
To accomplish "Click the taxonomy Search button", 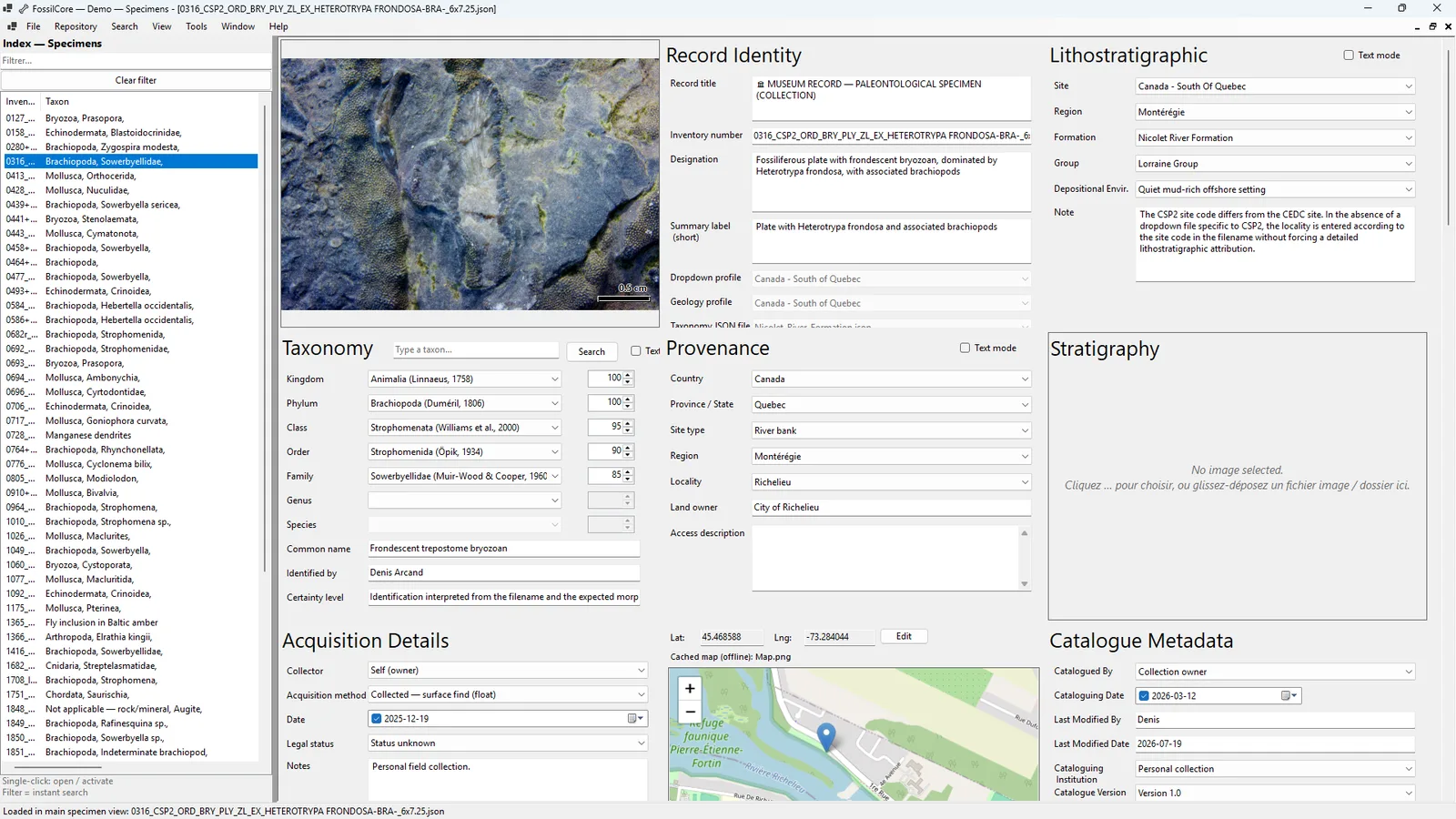I will pyautogui.click(x=591, y=351).
